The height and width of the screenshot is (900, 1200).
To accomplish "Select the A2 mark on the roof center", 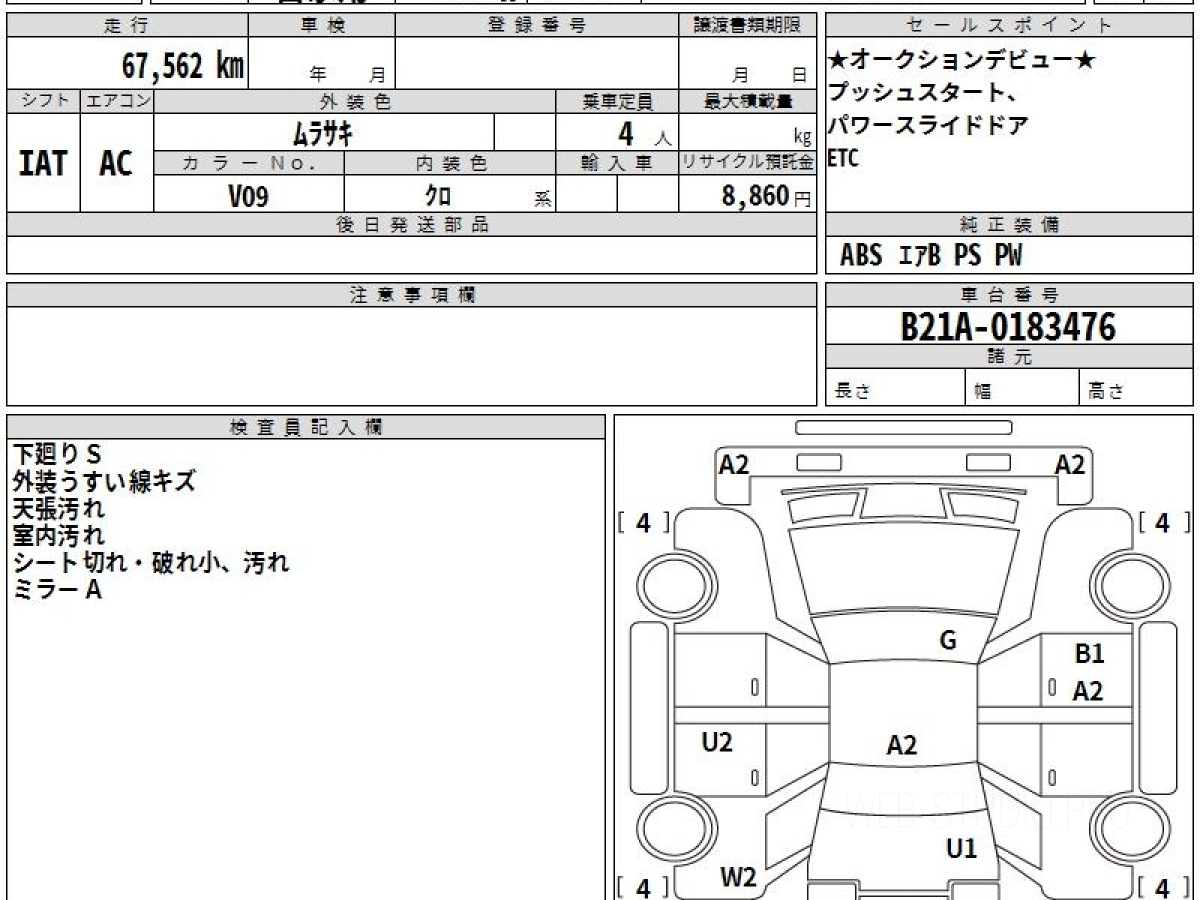I will point(902,745).
